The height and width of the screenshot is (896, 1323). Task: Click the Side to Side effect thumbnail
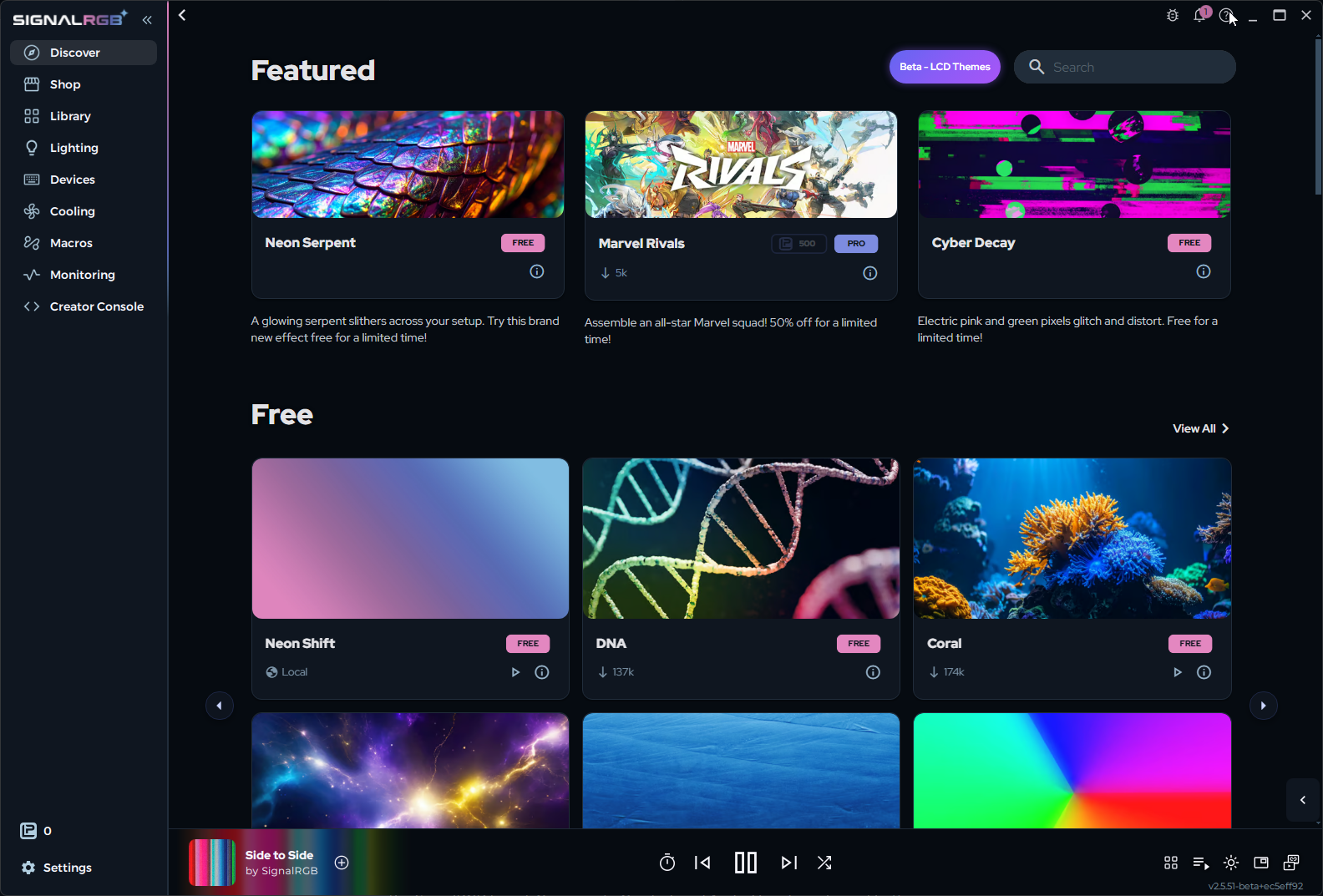(212, 863)
